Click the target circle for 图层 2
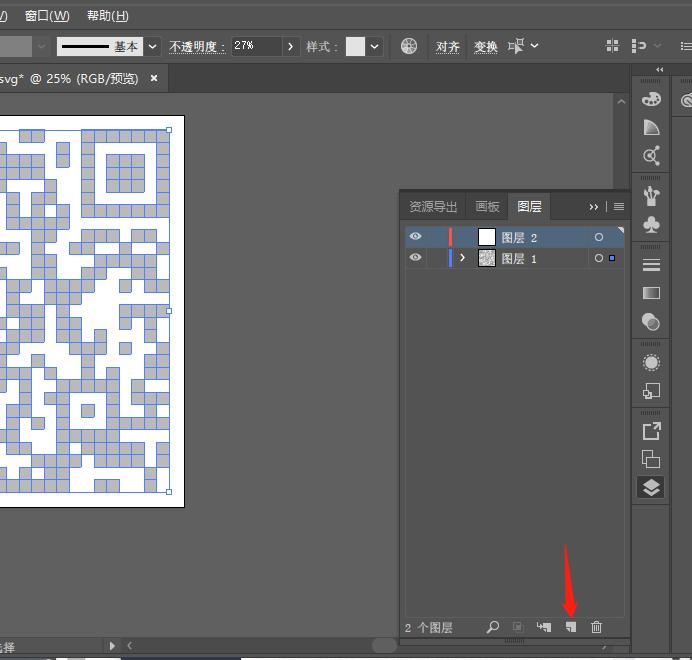This screenshot has width=692, height=660. click(x=599, y=237)
